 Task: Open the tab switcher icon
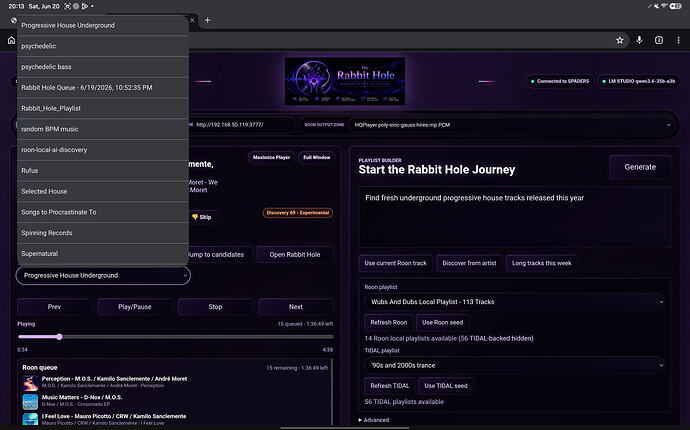click(659, 40)
